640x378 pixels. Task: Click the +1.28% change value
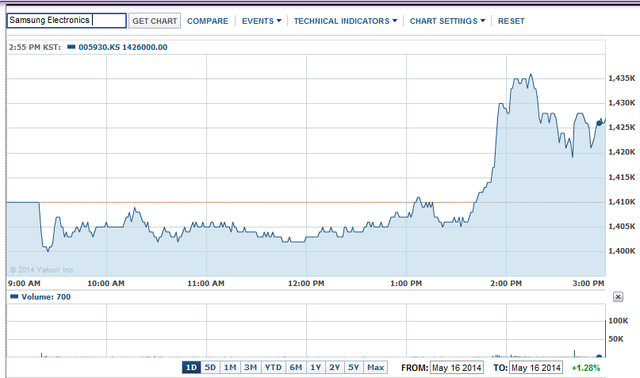[x=586, y=368]
